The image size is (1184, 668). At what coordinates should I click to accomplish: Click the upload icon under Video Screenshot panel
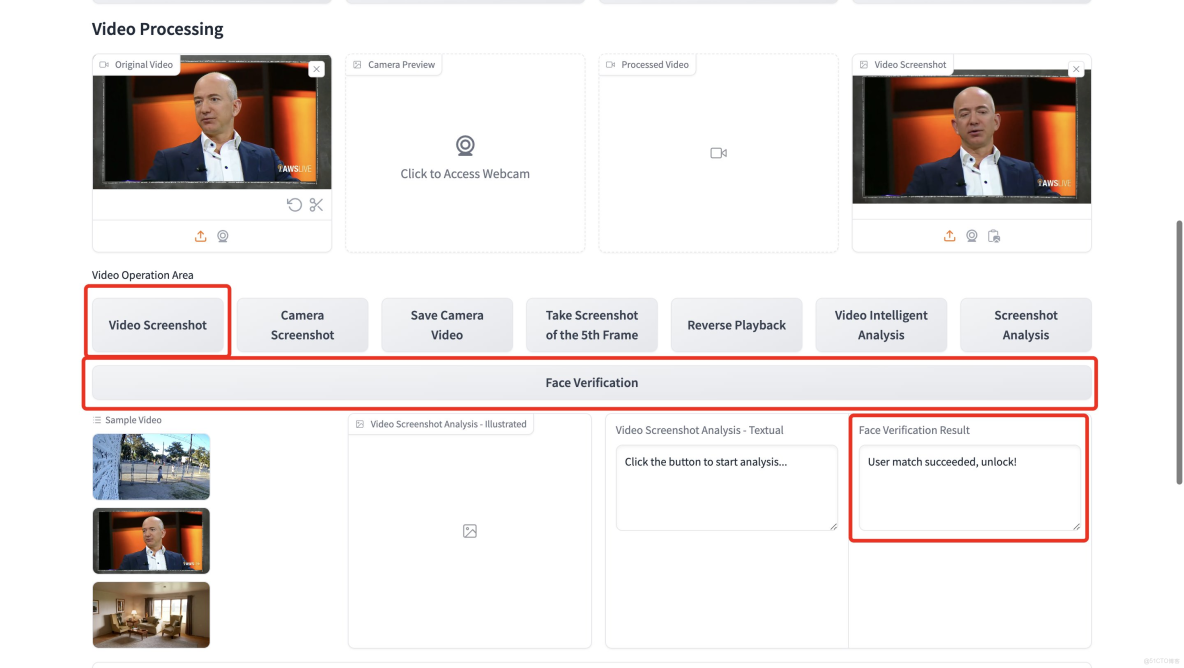(x=949, y=236)
